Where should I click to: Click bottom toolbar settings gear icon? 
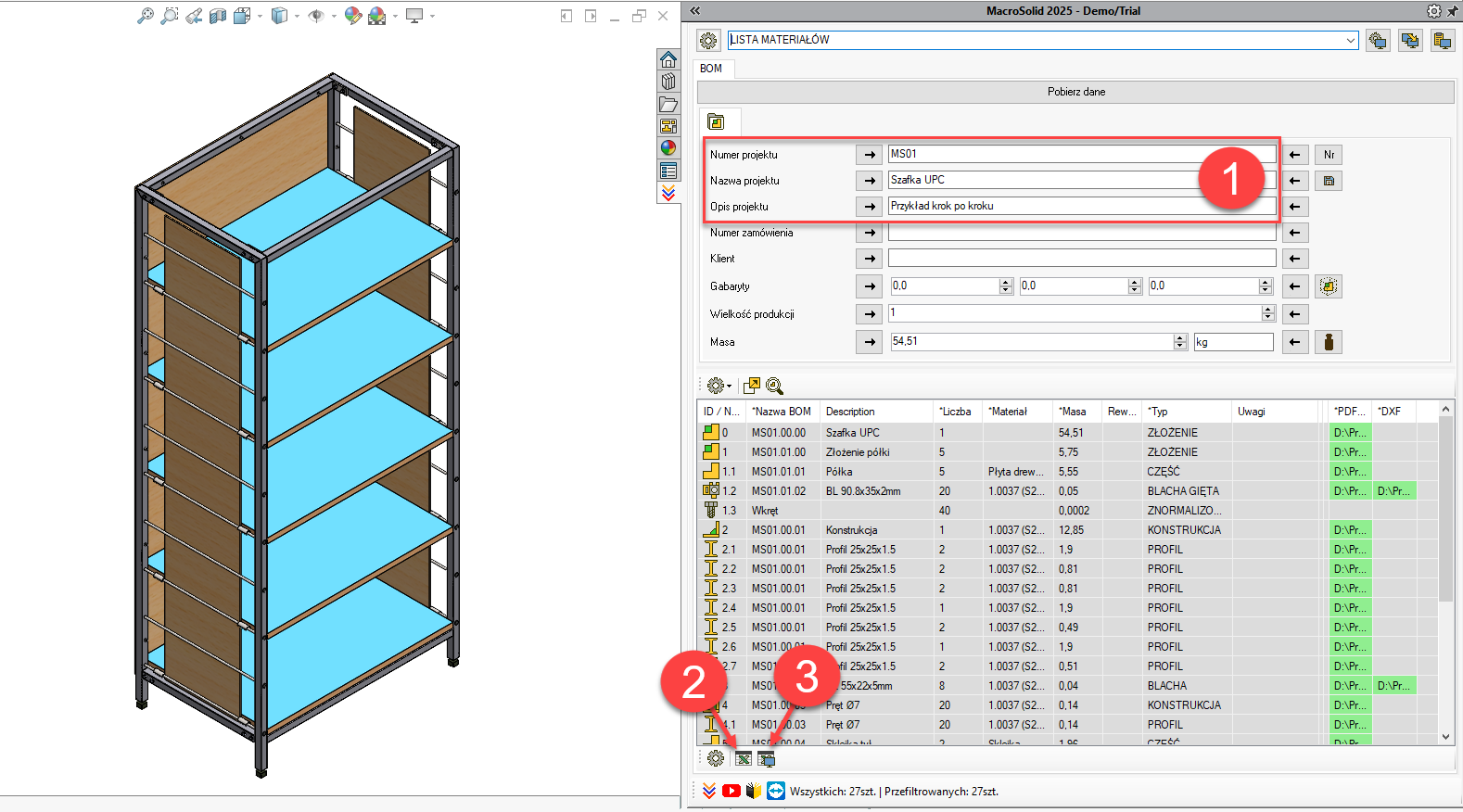[716, 758]
